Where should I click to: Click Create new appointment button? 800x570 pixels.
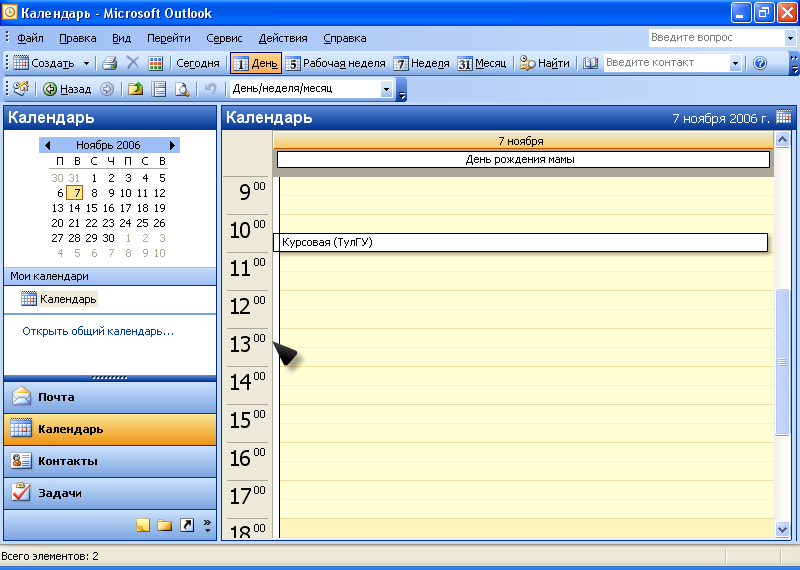pos(44,63)
